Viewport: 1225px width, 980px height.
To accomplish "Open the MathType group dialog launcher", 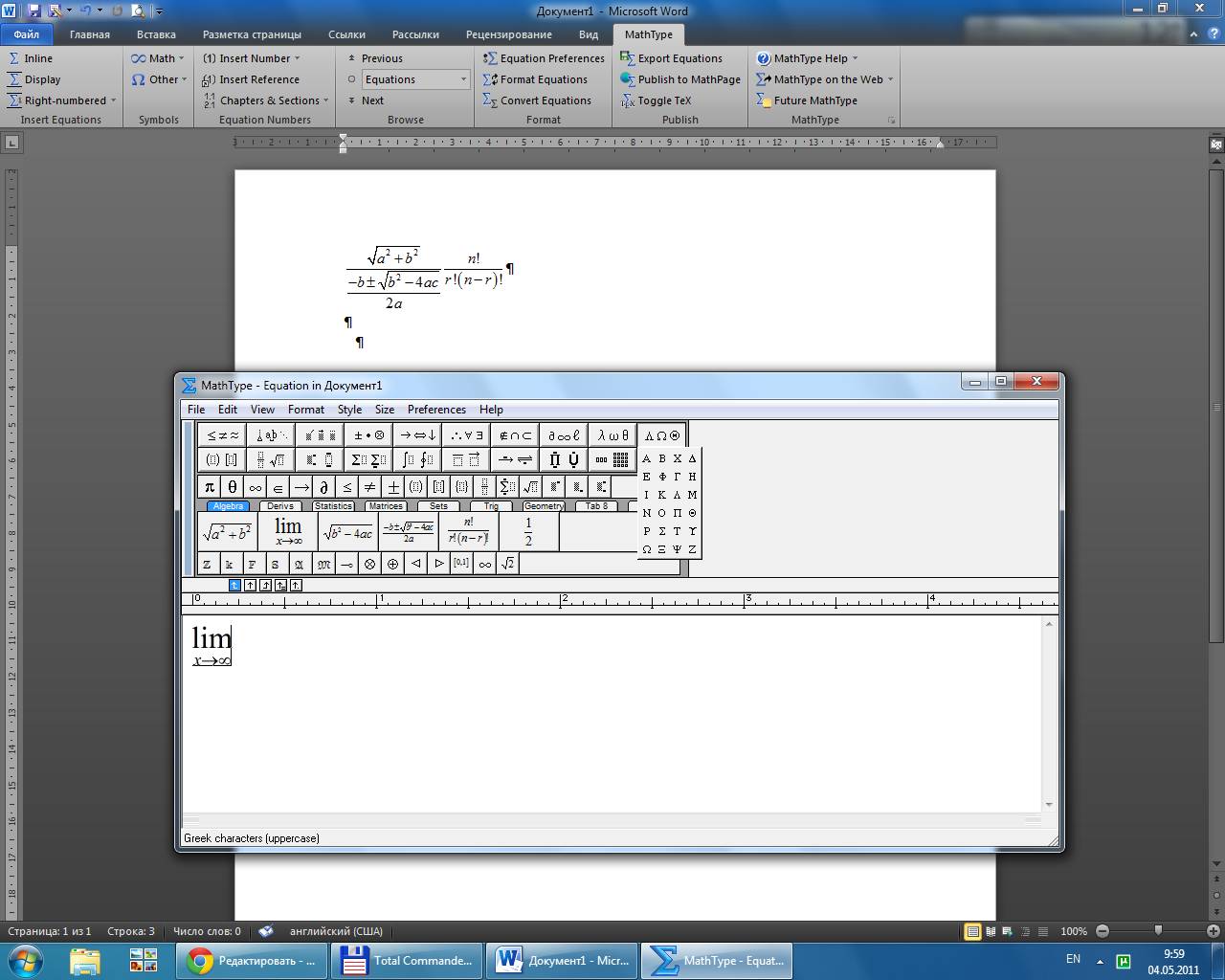I will click(892, 121).
